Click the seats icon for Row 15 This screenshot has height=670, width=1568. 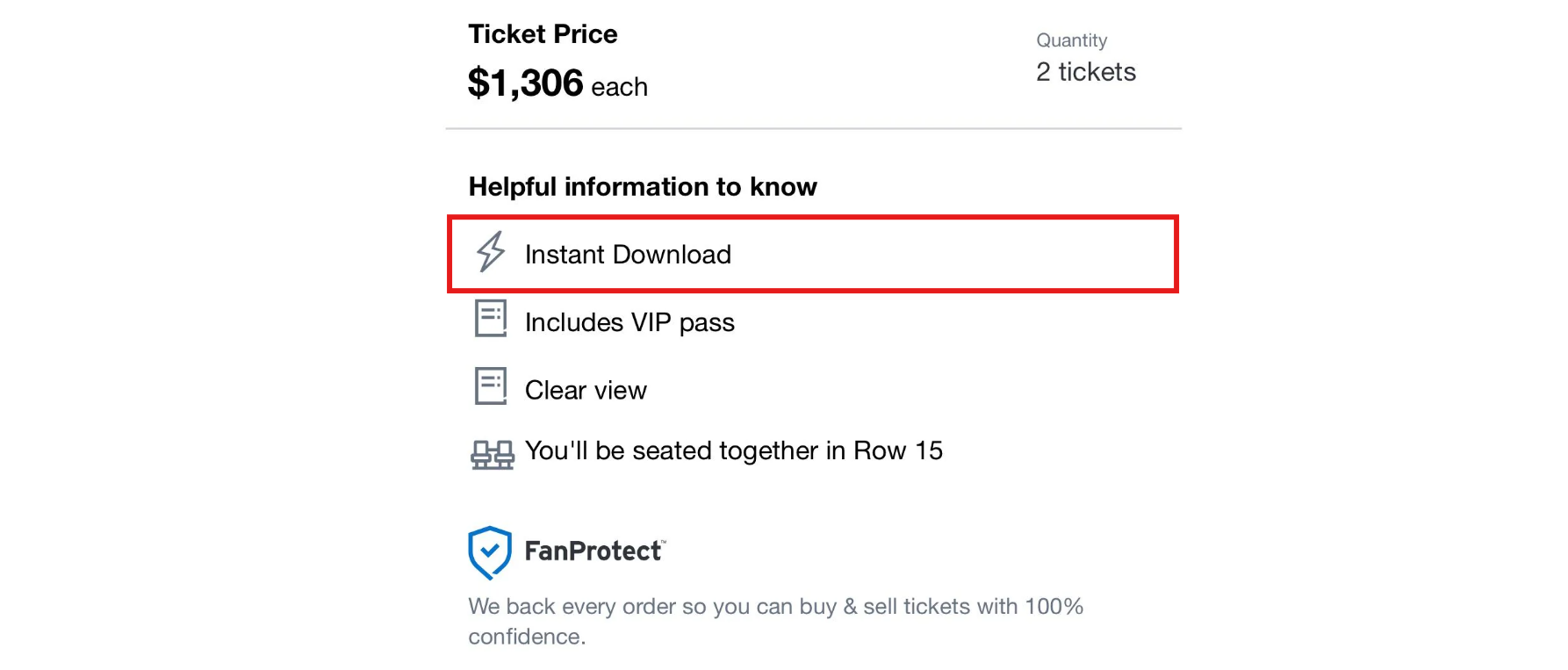click(493, 455)
